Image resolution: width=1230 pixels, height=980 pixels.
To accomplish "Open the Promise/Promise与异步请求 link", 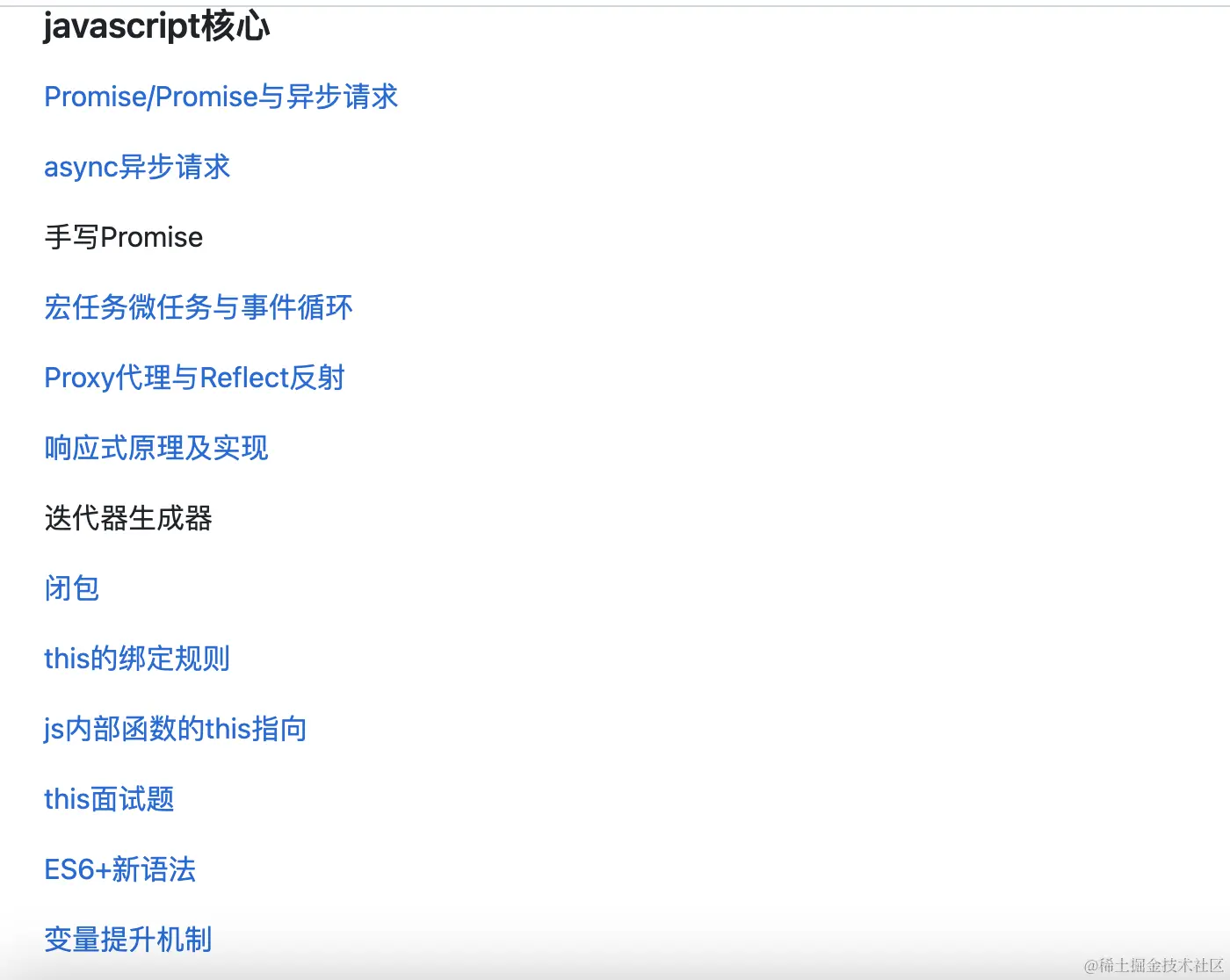I will (221, 97).
